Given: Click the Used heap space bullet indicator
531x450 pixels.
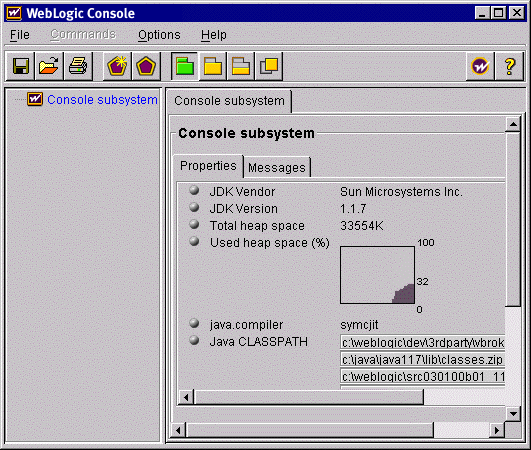Looking at the screenshot, I should pos(194,241).
